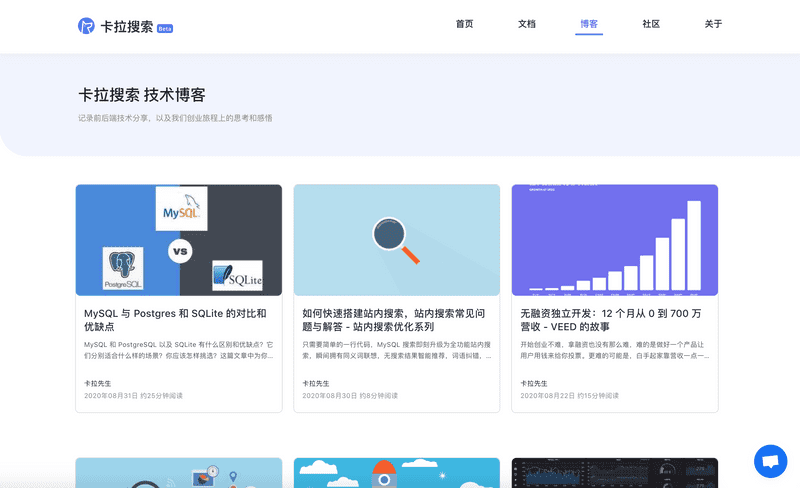Click date 2020年08月30日 约8分钟阅读

pyautogui.click(x=350, y=396)
